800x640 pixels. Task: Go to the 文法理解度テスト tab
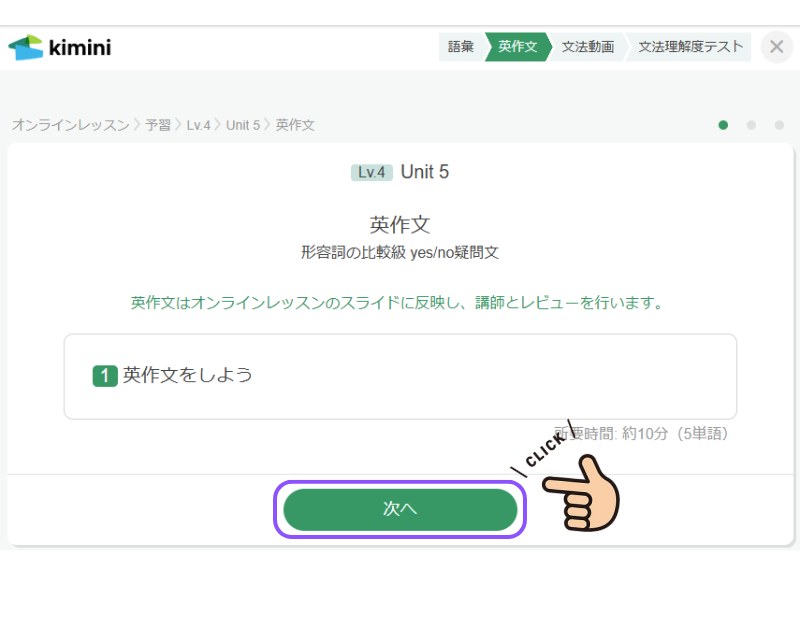[x=690, y=47]
